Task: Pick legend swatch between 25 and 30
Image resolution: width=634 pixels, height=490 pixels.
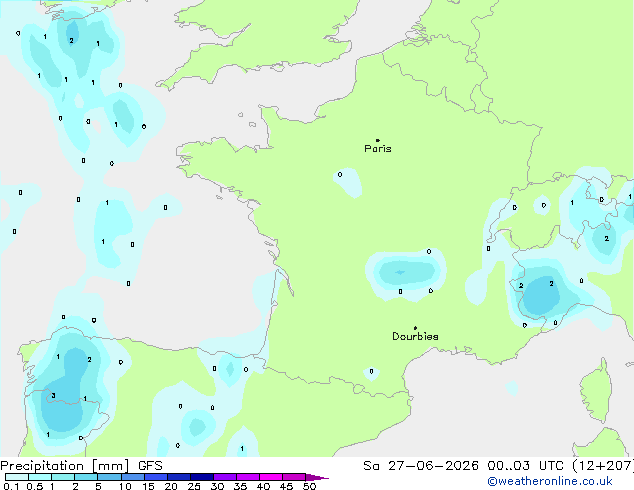Action: tap(202, 477)
